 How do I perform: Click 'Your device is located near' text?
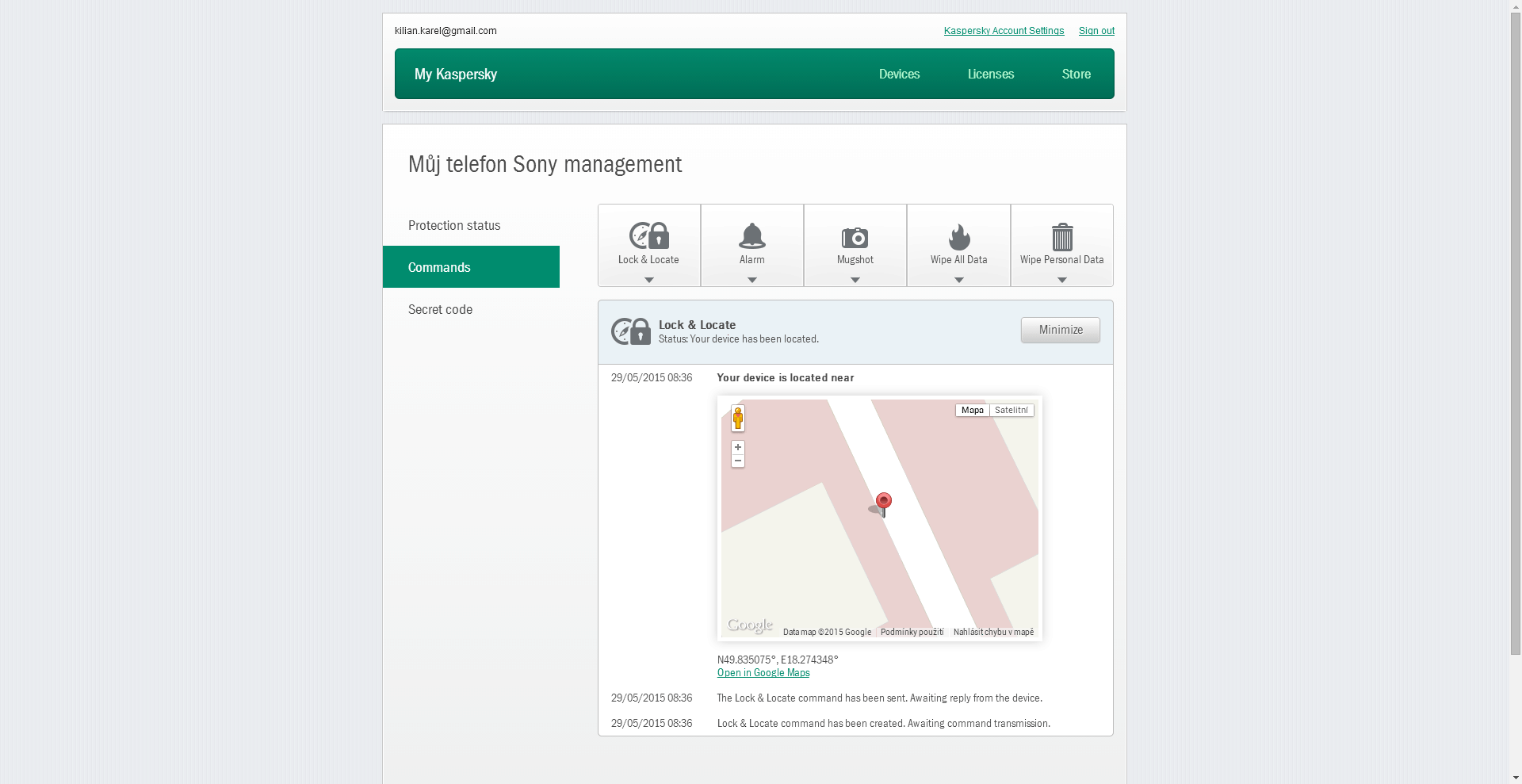(786, 378)
